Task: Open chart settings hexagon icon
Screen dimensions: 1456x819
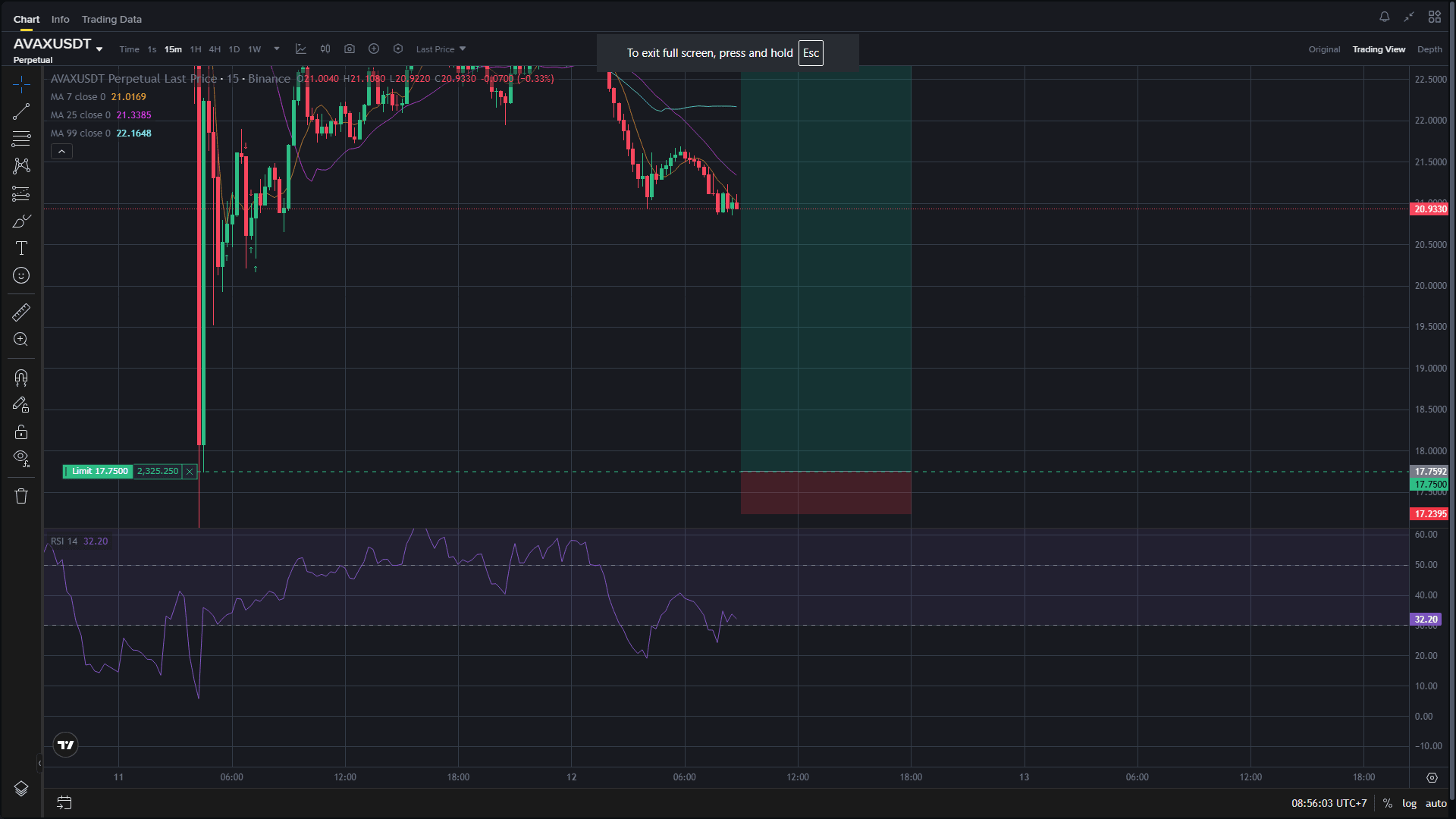Action: point(398,49)
